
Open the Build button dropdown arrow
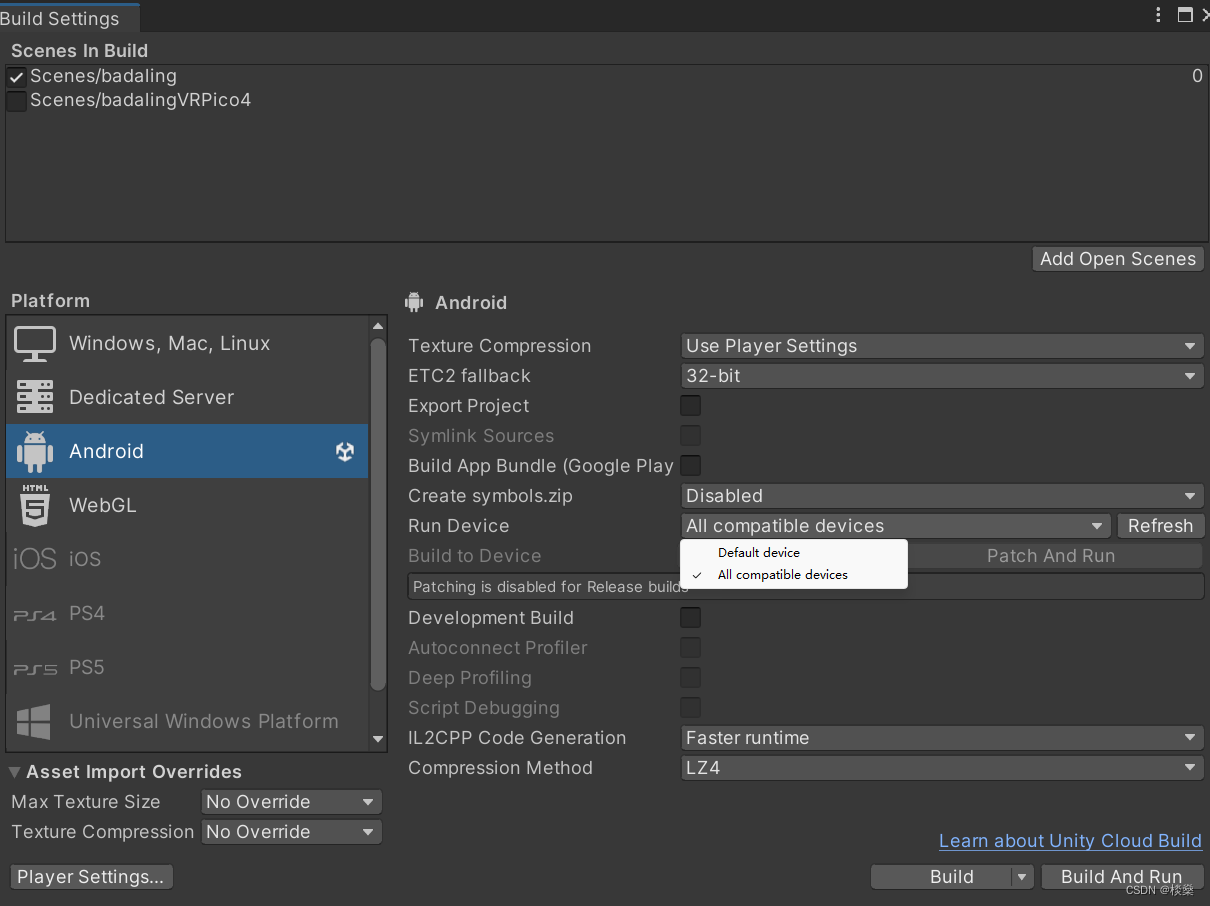coord(1021,877)
